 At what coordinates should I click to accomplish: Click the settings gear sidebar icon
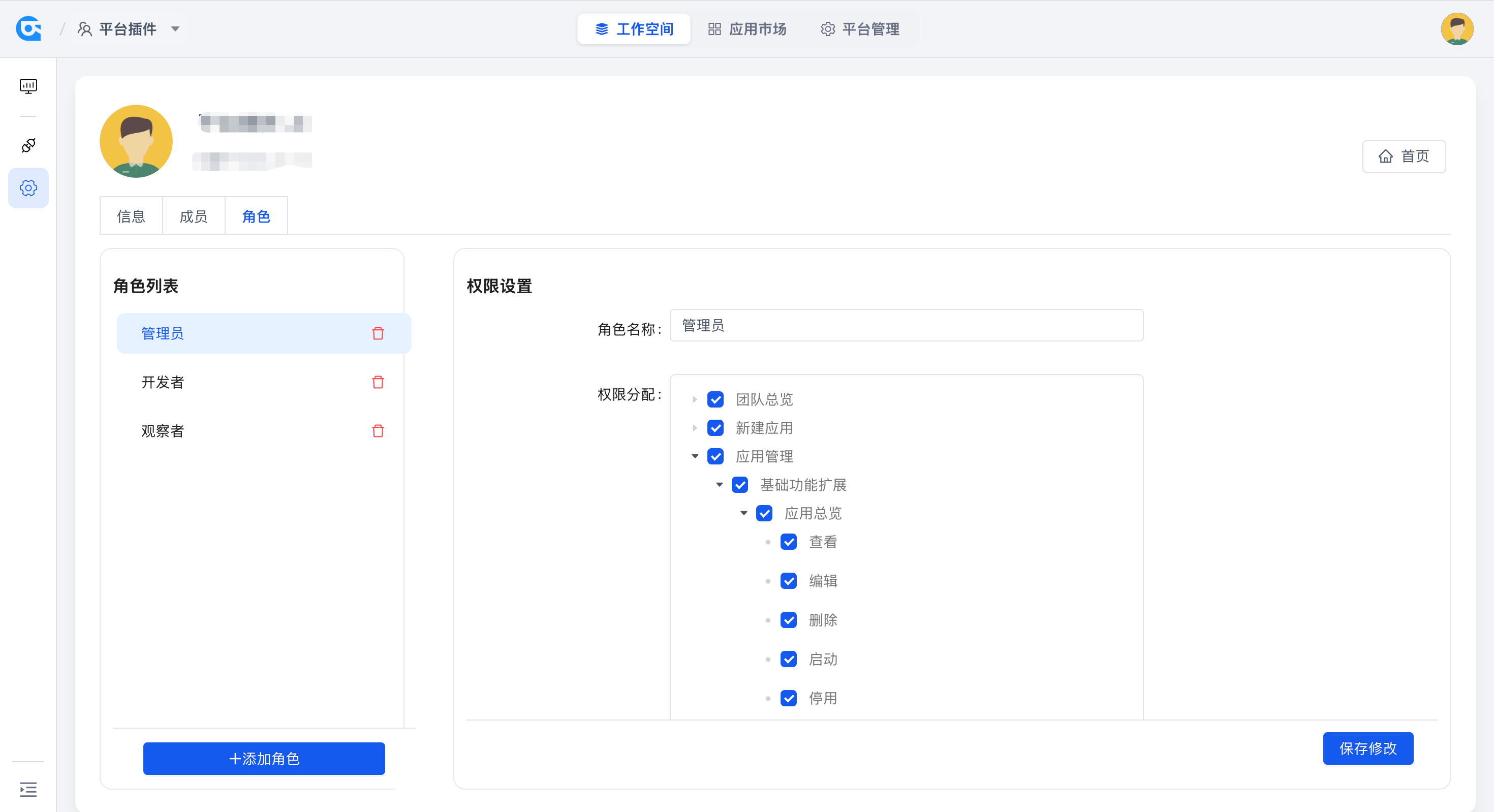coord(28,188)
